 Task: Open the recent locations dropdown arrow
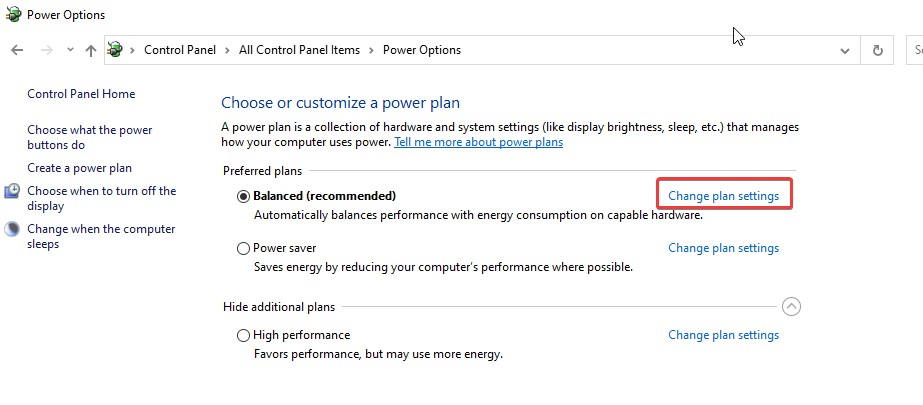(71, 50)
